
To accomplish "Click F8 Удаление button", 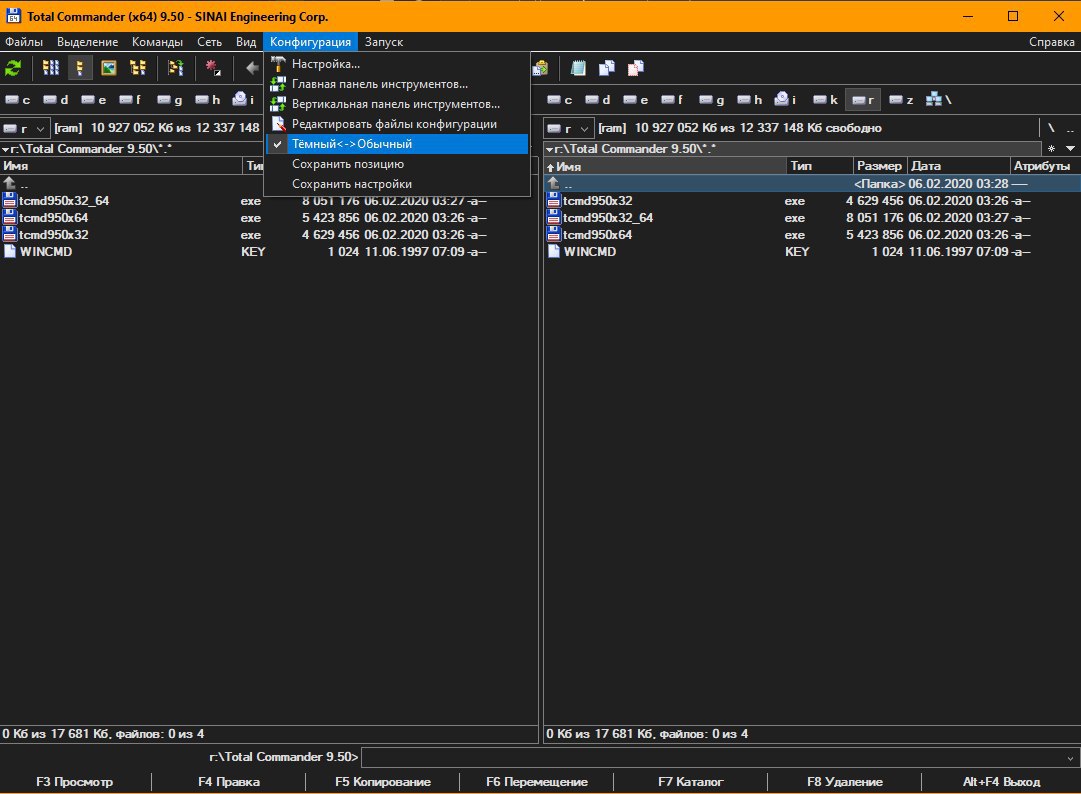I will [x=845, y=782].
